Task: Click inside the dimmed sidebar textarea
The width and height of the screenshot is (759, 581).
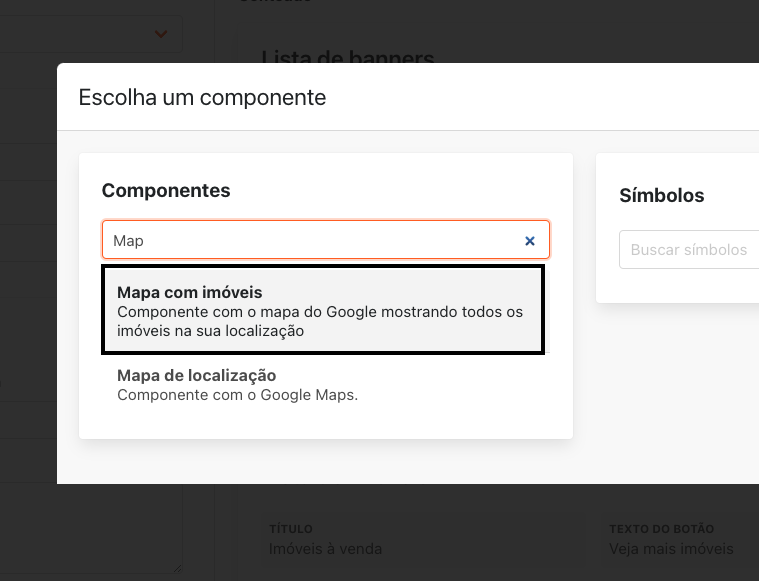Action: 90,530
